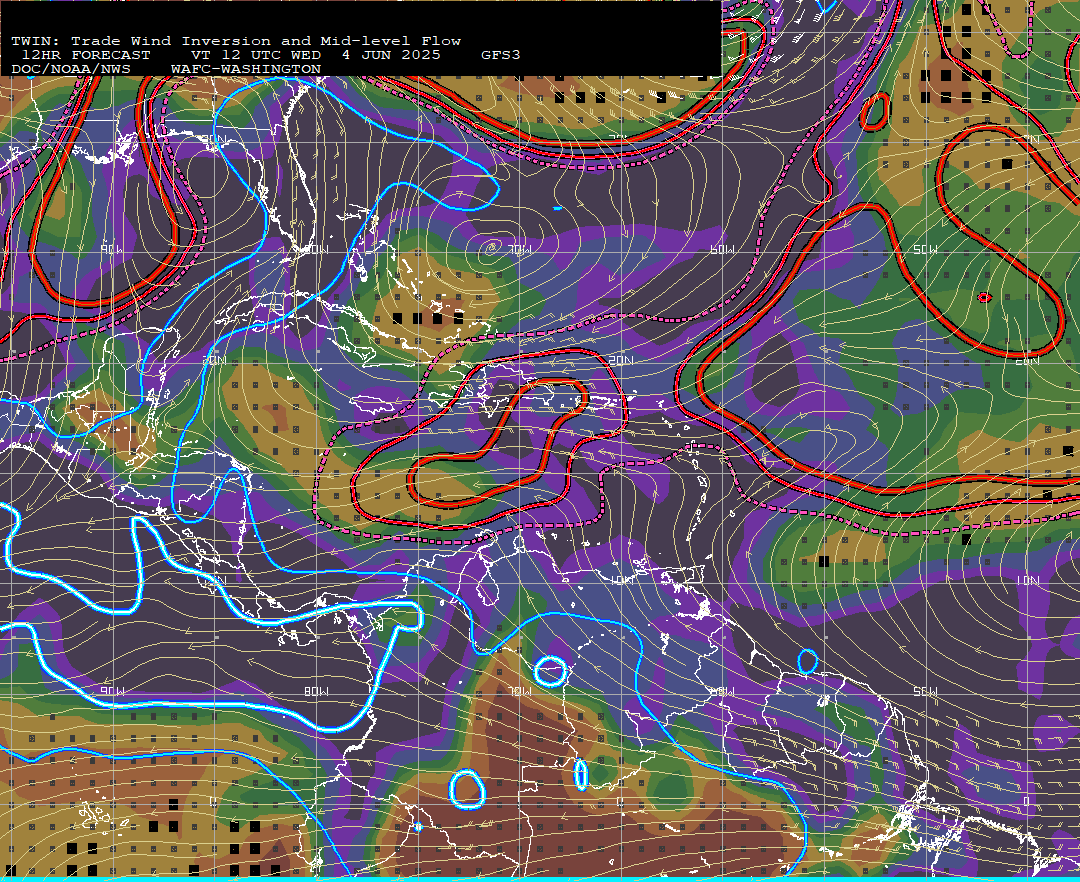Click the southern "70W" label over Colombia

point(521,691)
